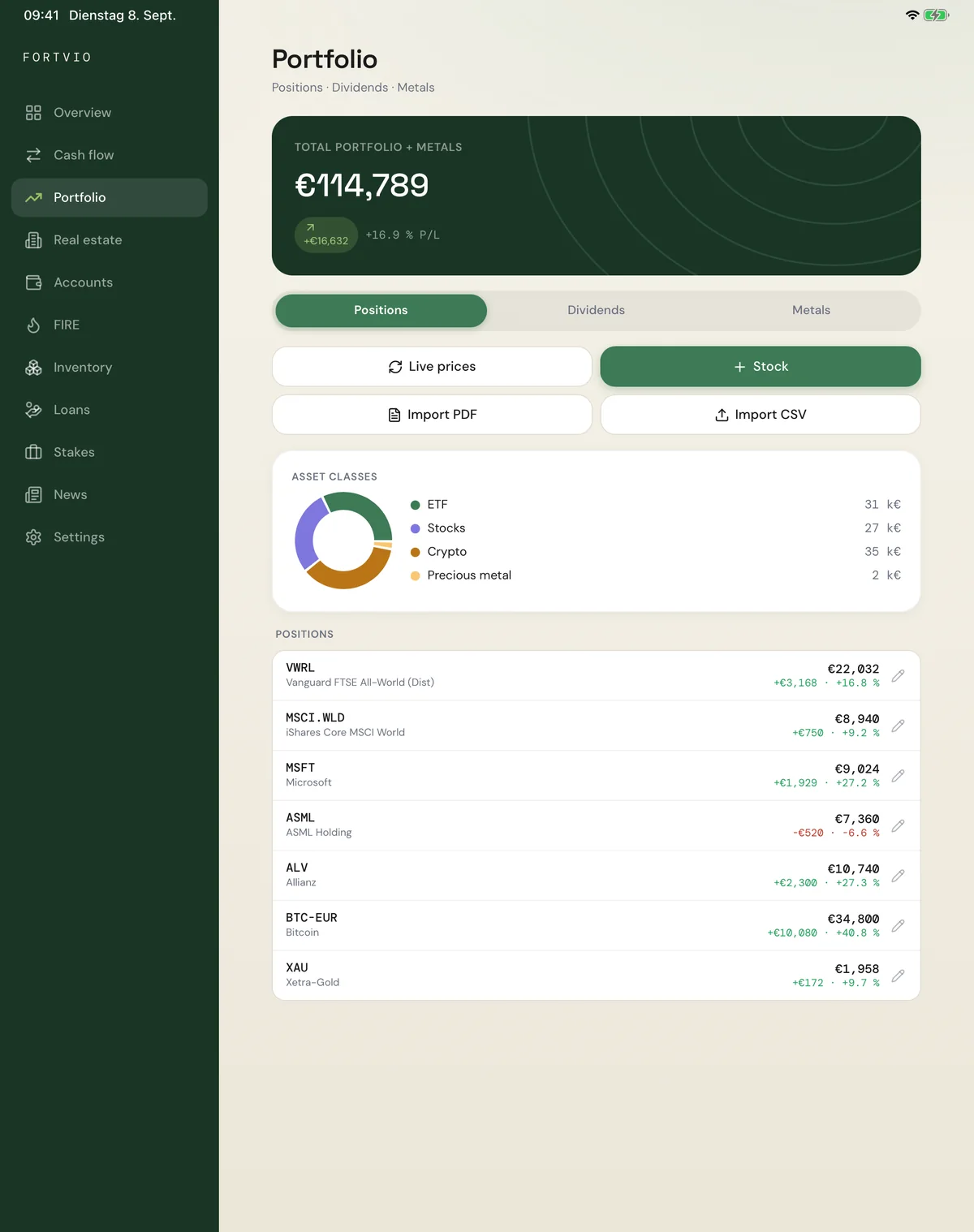
Task: Switch to the Positions tab
Action: click(381, 311)
